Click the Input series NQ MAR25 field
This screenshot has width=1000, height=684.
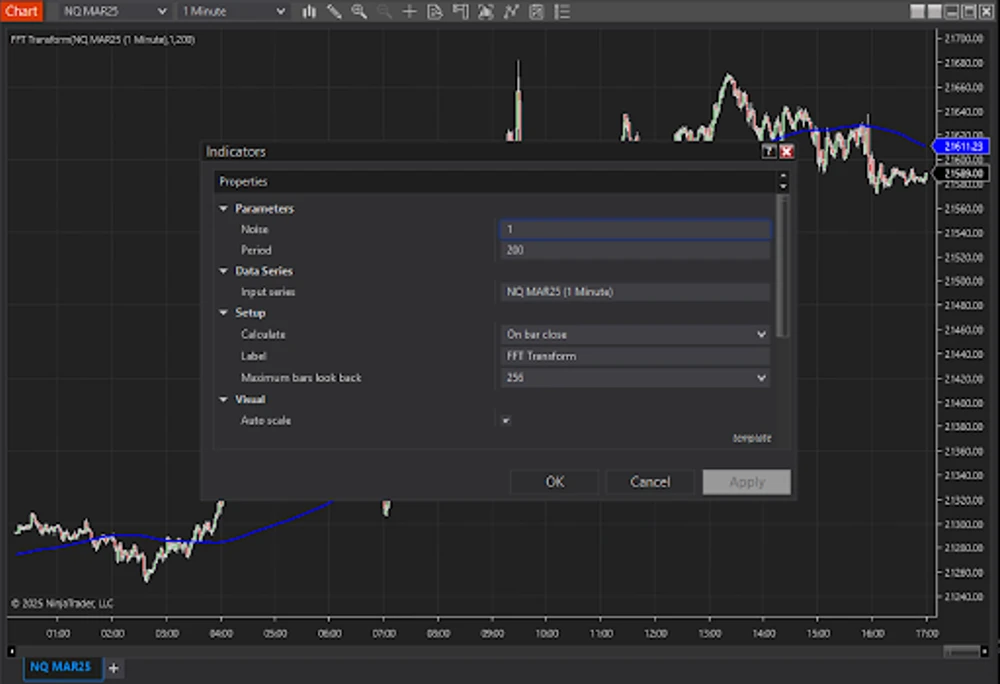coord(635,292)
